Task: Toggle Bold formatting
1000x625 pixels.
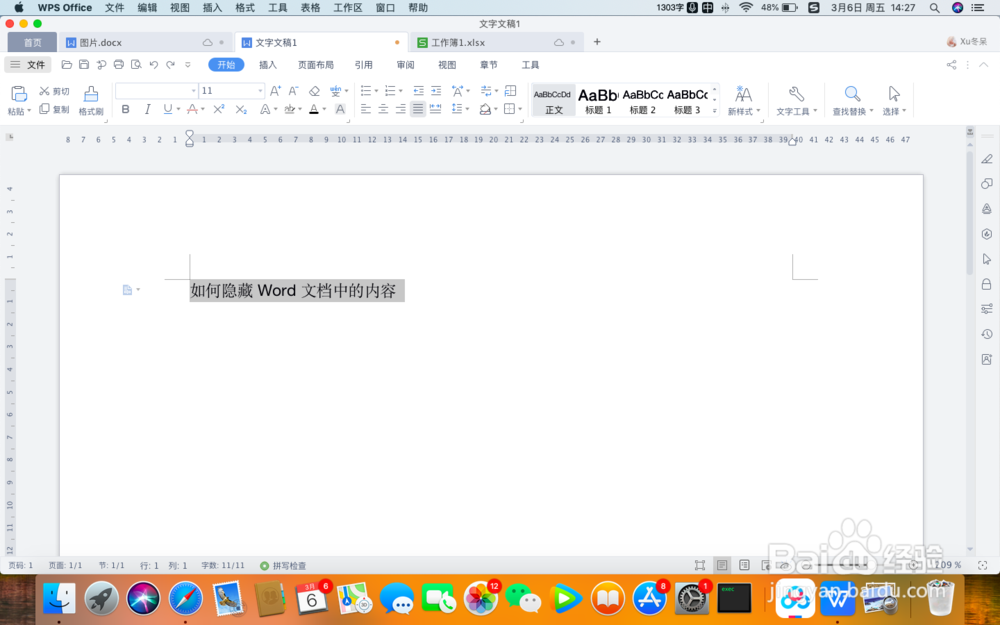Action: tap(126, 109)
